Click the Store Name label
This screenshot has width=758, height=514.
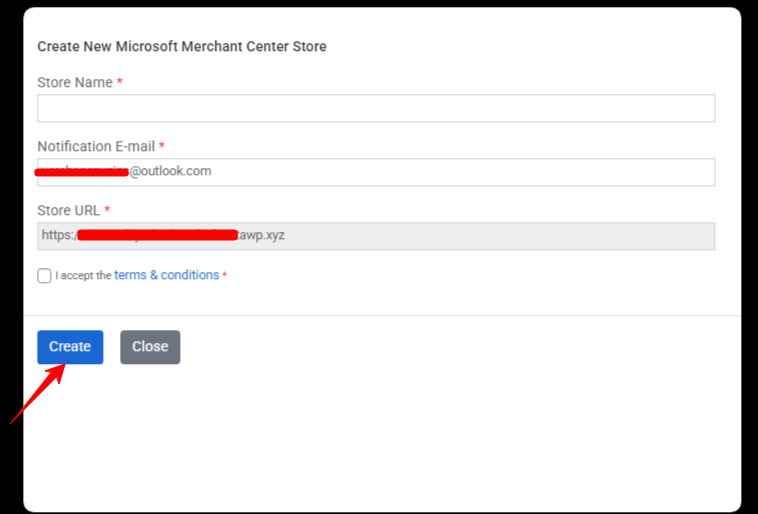(75, 82)
